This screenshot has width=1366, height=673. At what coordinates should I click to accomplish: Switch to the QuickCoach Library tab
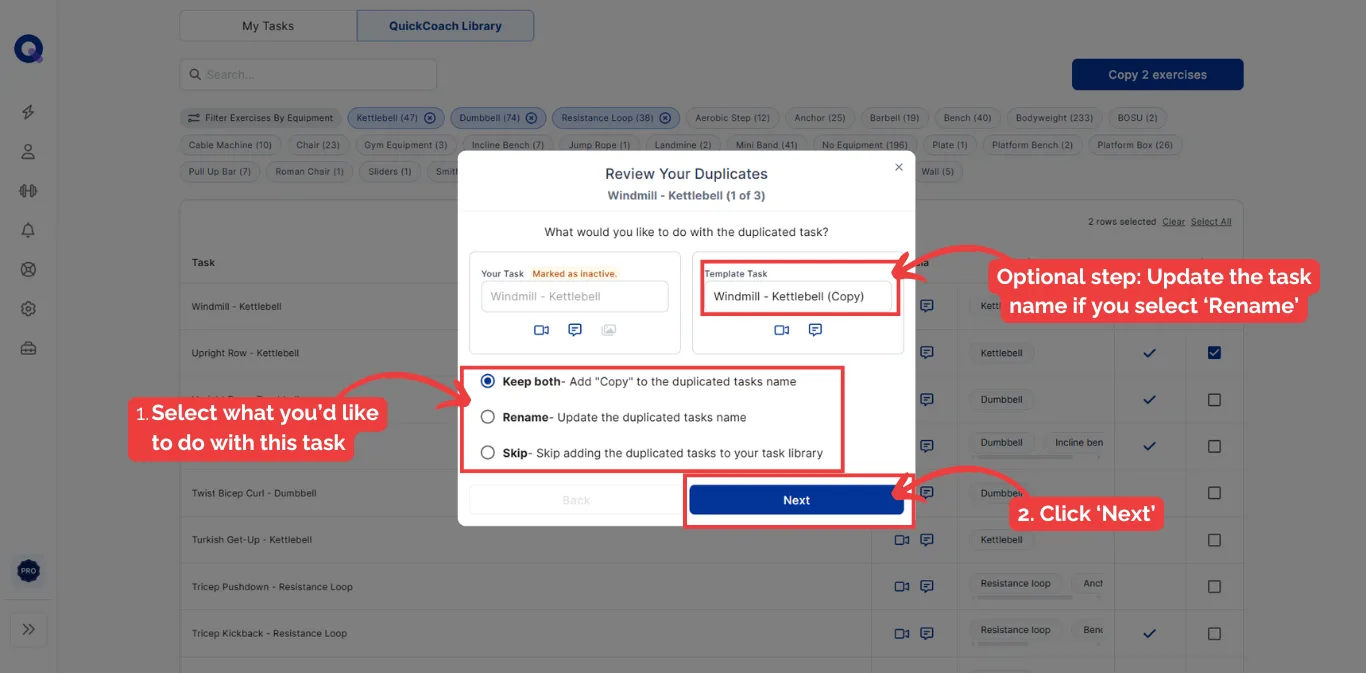point(445,26)
